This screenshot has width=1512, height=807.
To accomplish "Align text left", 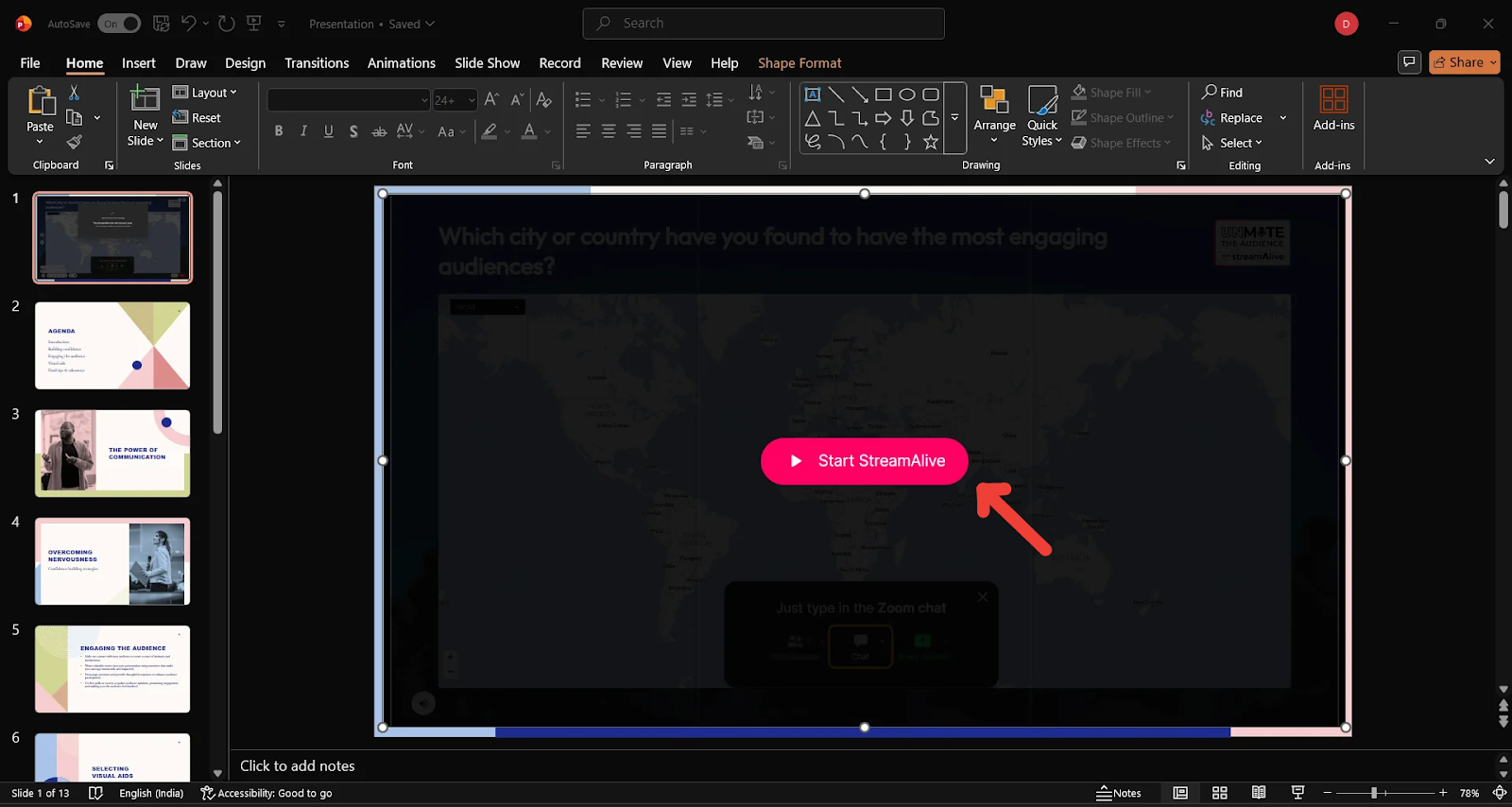I will tap(583, 131).
